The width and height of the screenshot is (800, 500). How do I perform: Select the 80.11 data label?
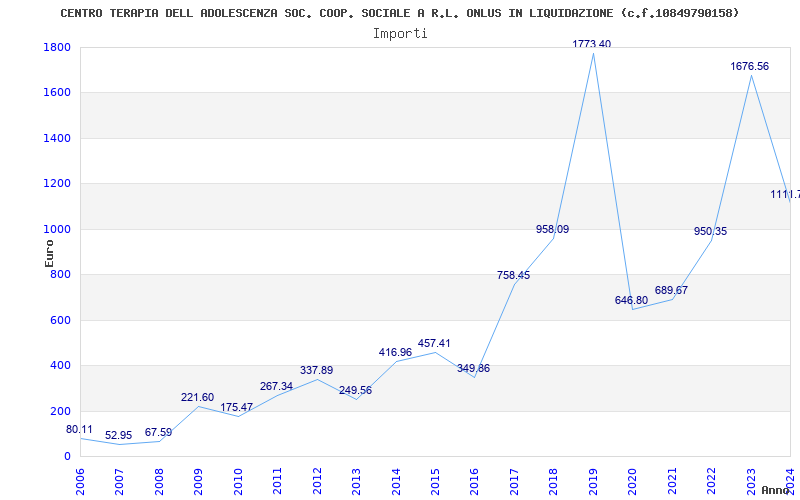pyautogui.click(x=79, y=430)
